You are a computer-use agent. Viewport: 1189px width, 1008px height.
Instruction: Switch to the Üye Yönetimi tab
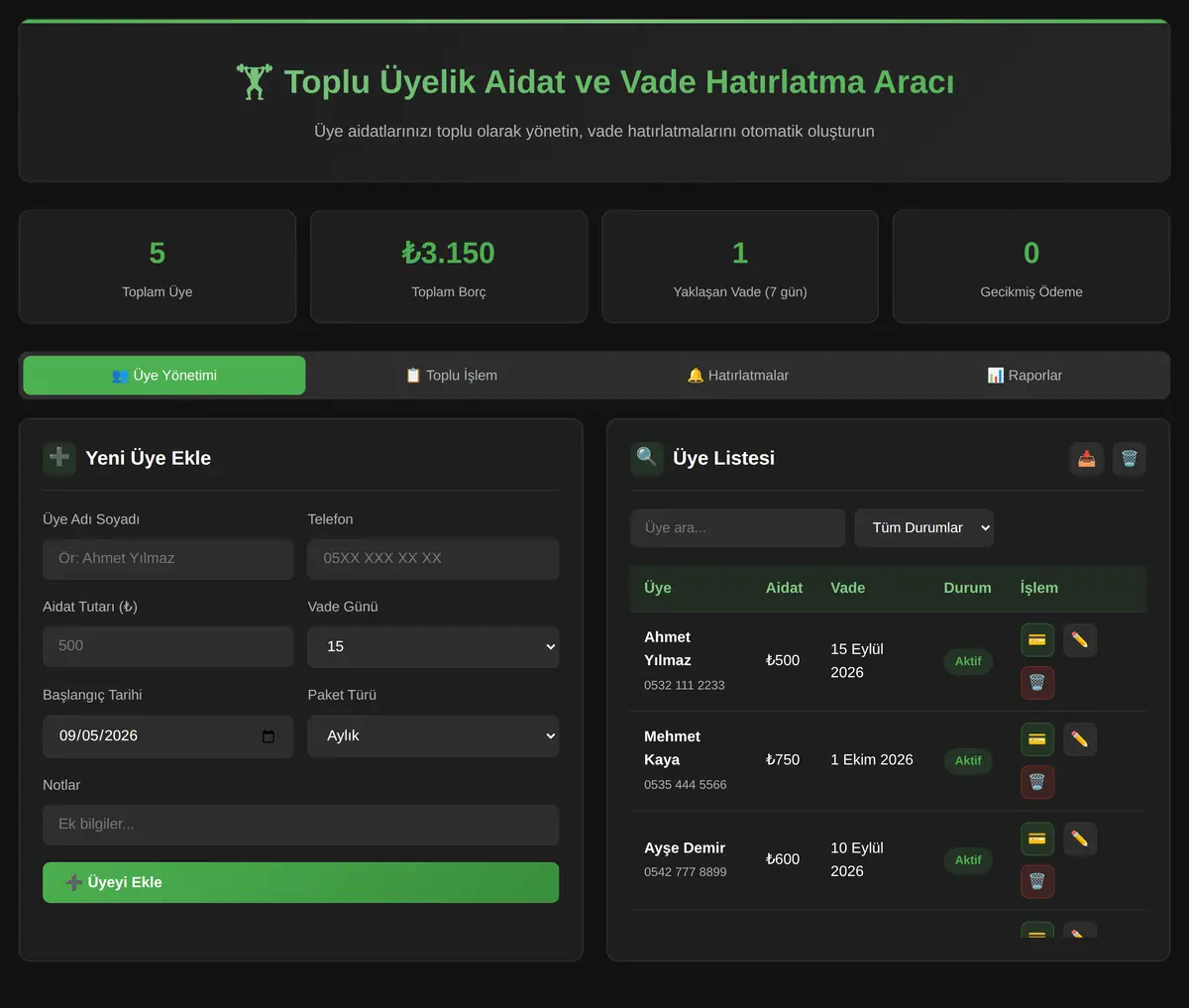tap(164, 376)
